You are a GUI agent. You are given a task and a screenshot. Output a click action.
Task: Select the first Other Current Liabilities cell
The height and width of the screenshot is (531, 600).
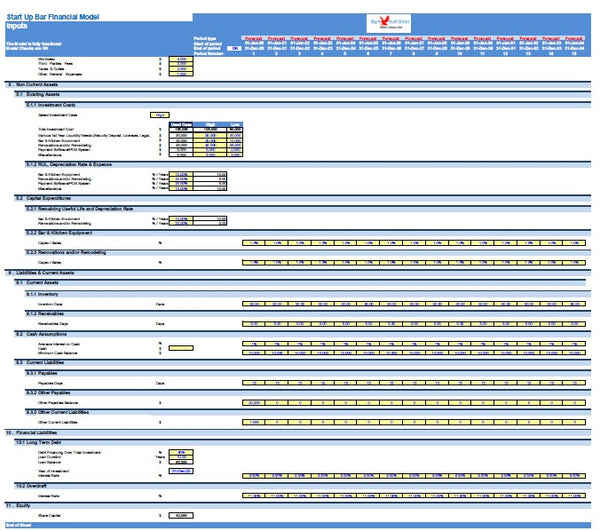254,422
